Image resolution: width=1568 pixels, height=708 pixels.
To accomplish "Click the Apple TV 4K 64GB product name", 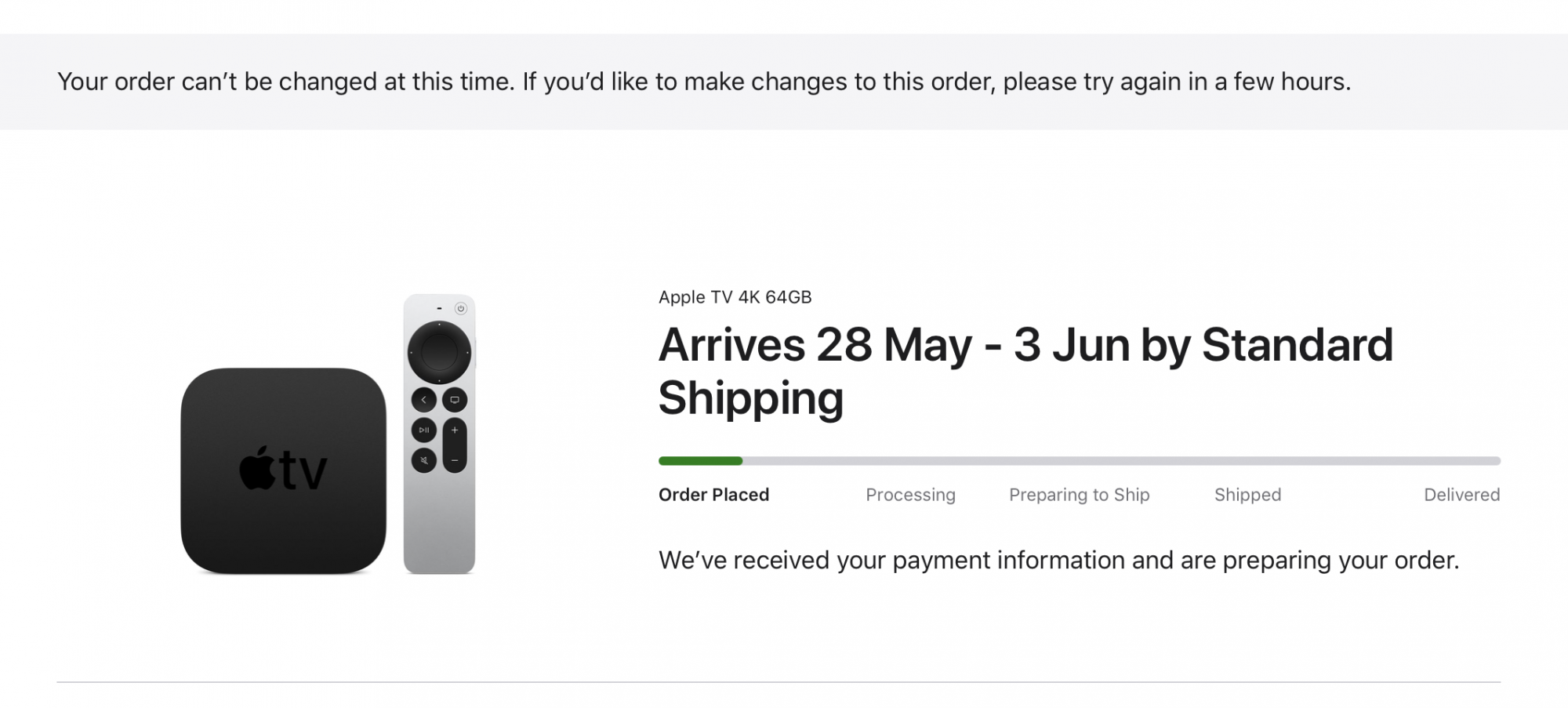I will pos(735,297).
